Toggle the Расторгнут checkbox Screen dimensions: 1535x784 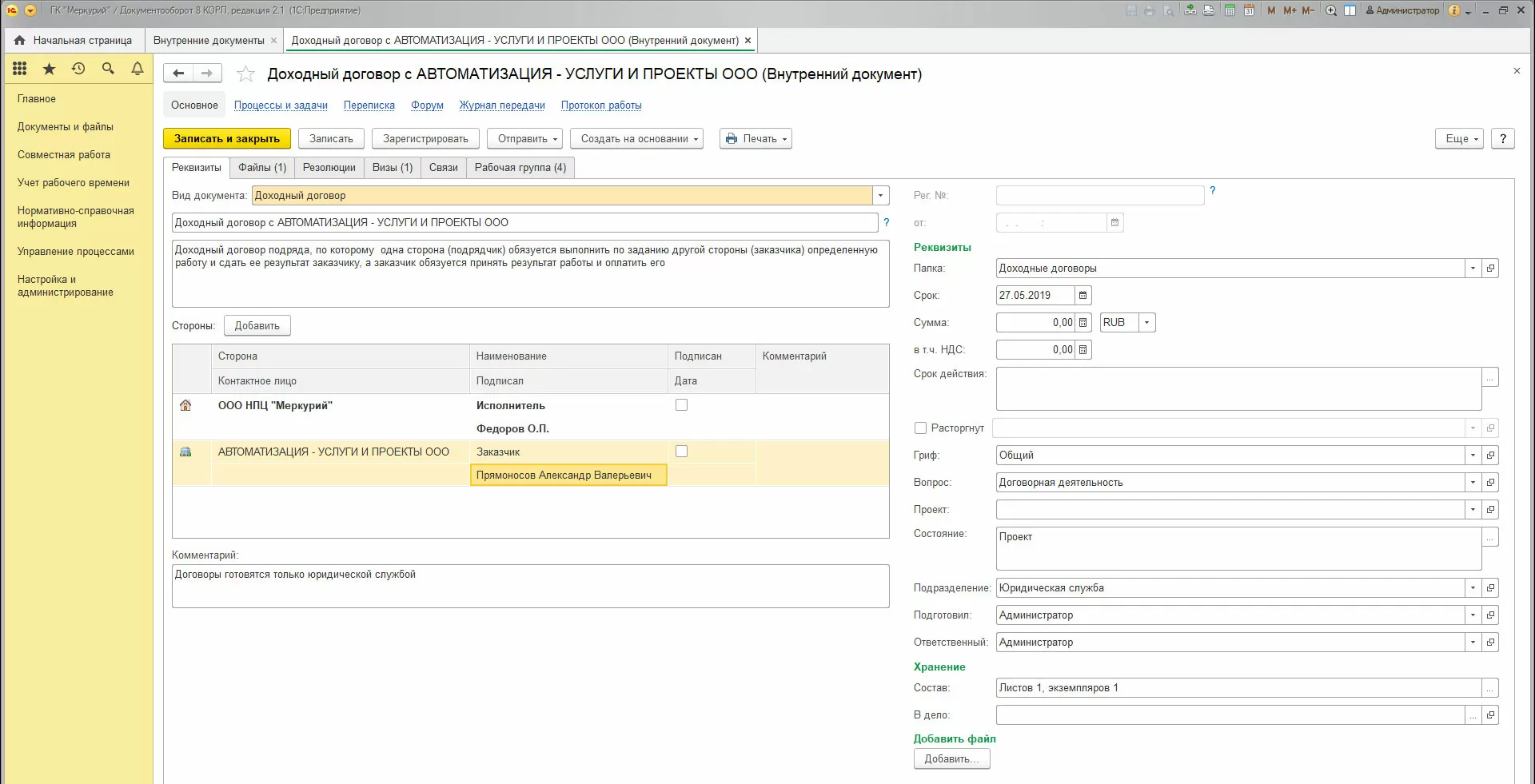point(920,428)
